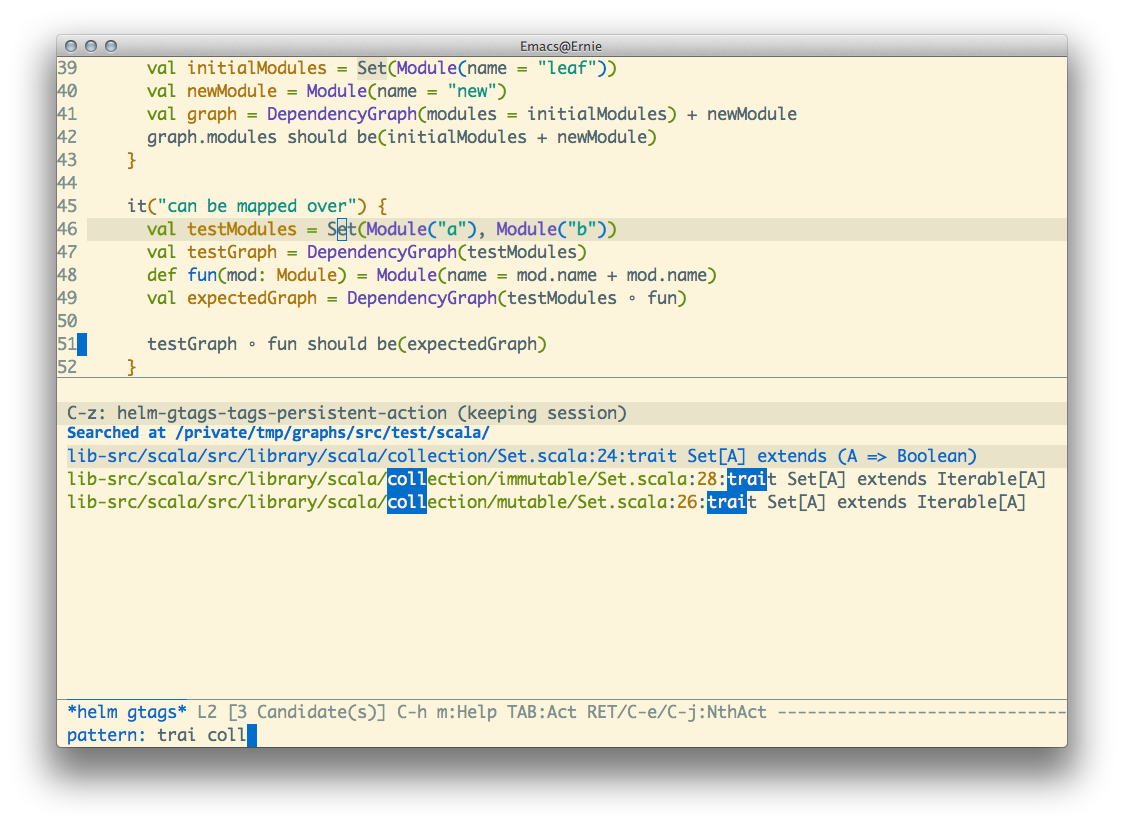Click the "new" string on line 40
Viewport: 1124px width, 826px height.
pos(472,91)
